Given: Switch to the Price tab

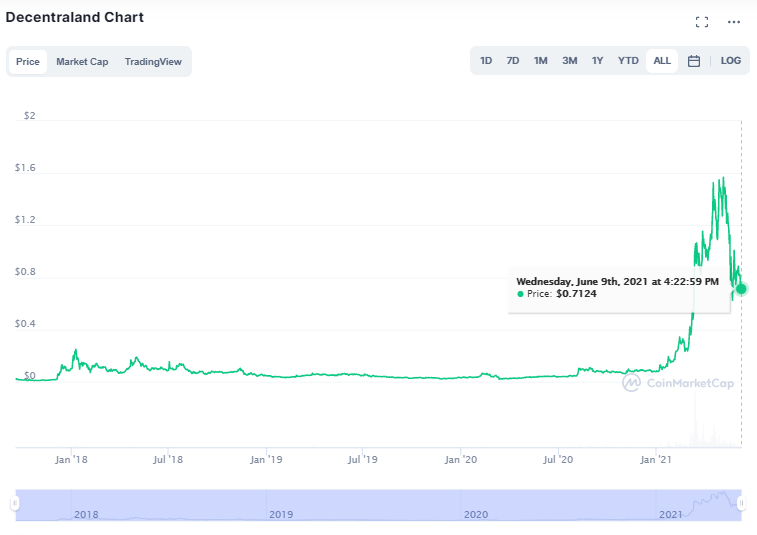Looking at the screenshot, I should pyautogui.click(x=28, y=62).
